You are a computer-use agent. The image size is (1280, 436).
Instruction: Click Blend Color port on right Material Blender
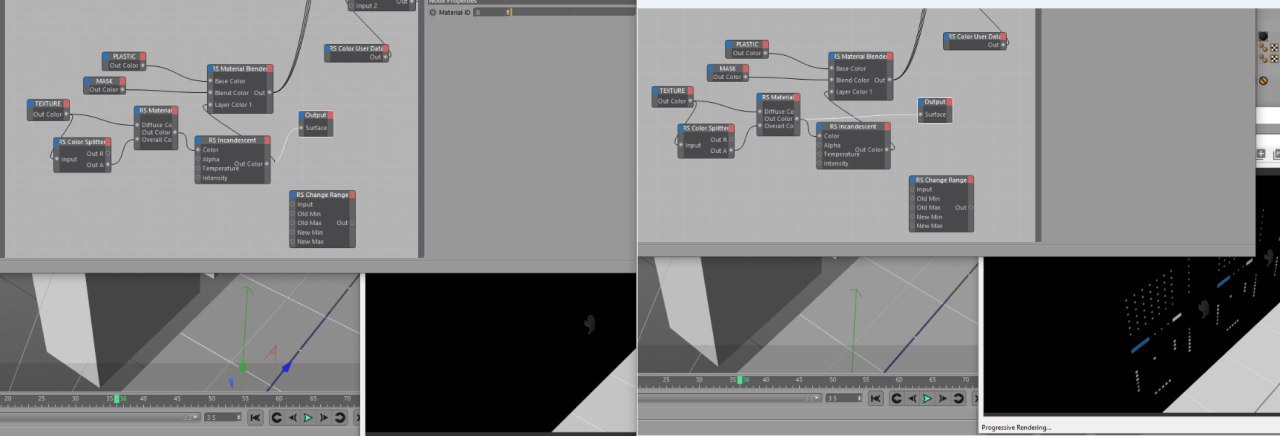(x=831, y=80)
